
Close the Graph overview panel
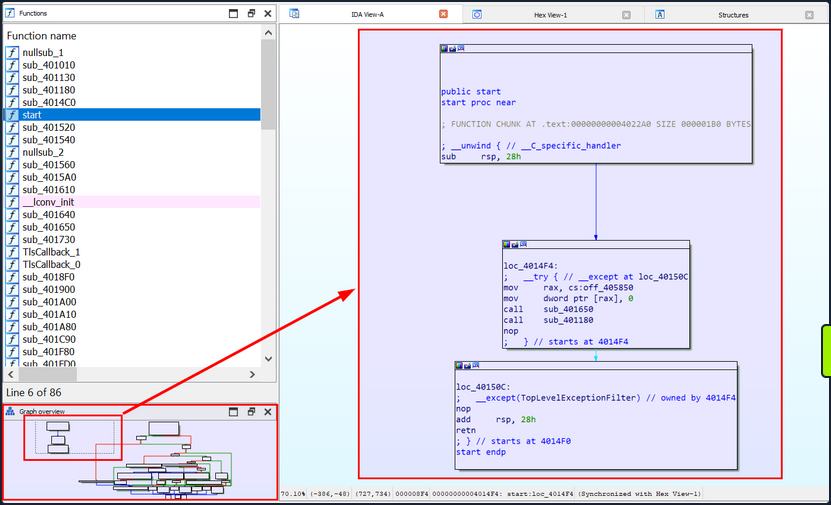268,412
